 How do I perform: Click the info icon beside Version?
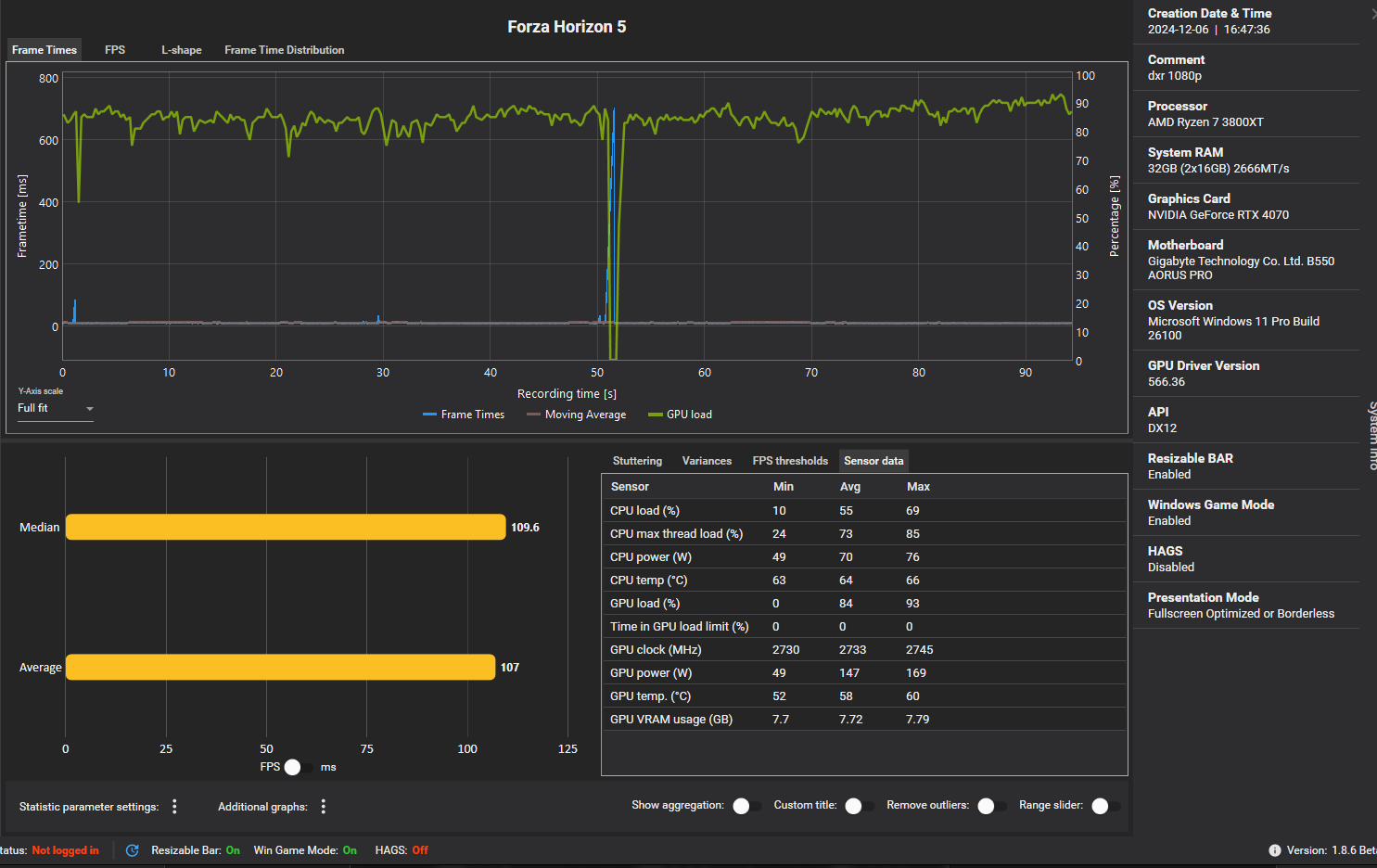1275,850
